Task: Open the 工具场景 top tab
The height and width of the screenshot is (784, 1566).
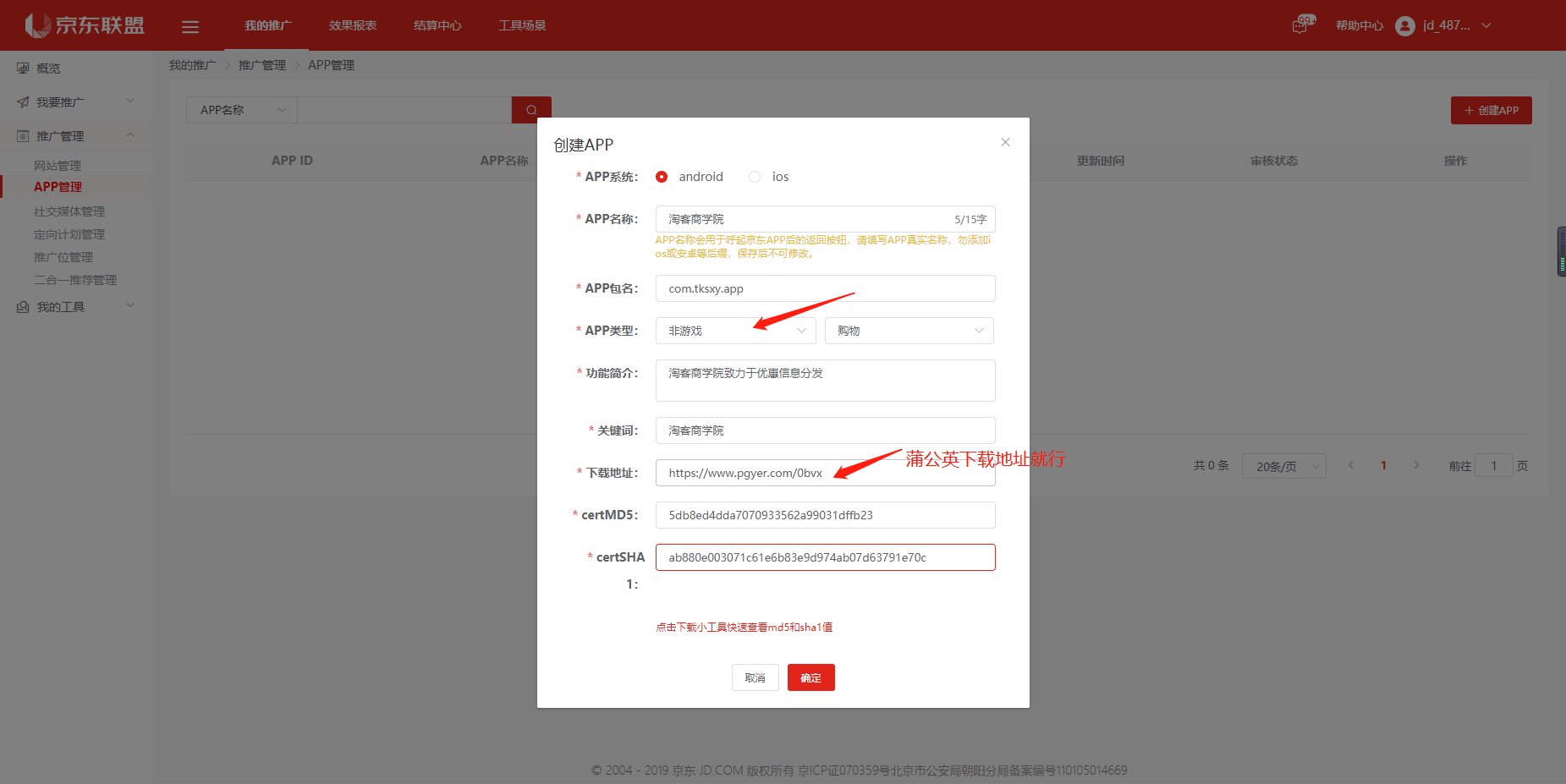Action: pyautogui.click(x=522, y=25)
